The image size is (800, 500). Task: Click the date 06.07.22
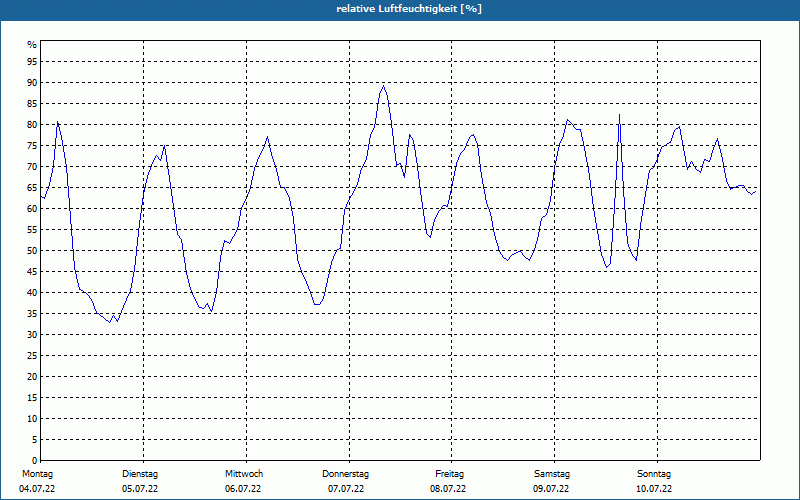tap(243, 489)
